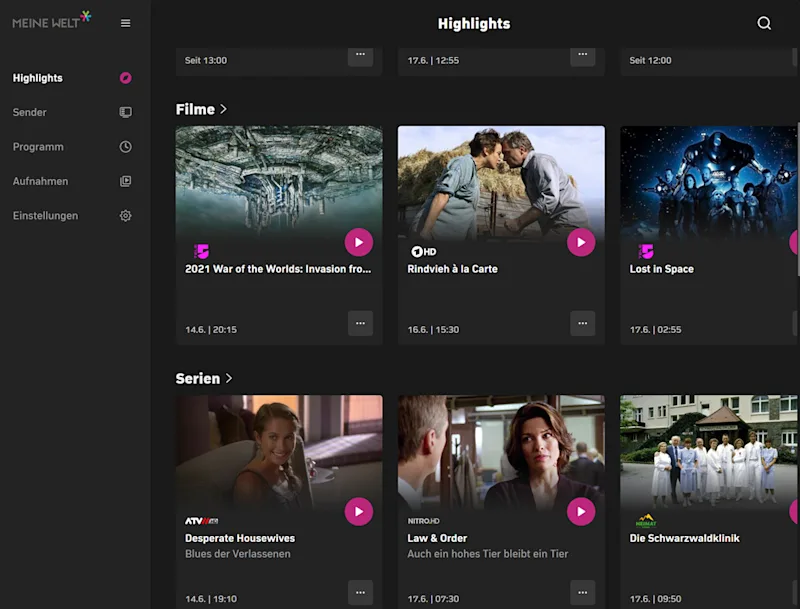Image resolution: width=800 pixels, height=609 pixels.
Task: Open more options for Rindvieh à la Carte
Action: click(x=583, y=323)
